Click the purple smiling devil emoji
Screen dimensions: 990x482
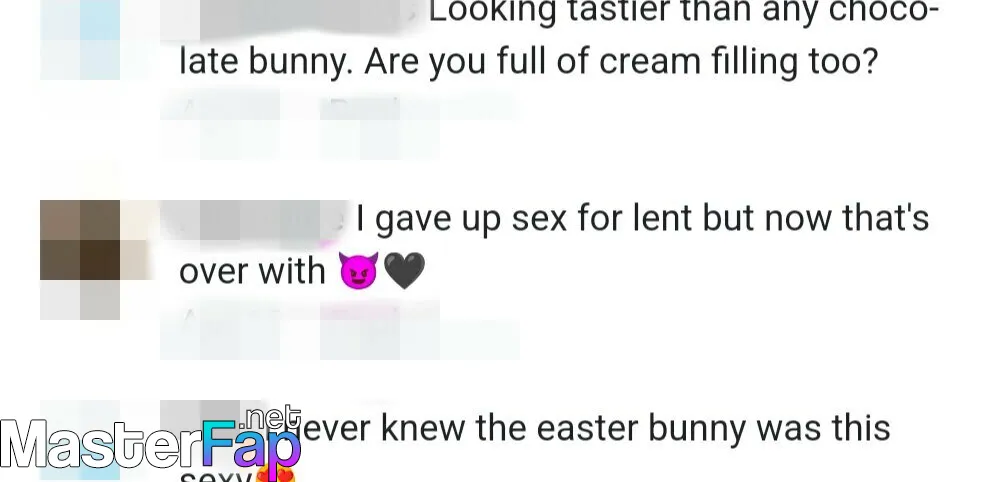pyautogui.click(x=359, y=270)
